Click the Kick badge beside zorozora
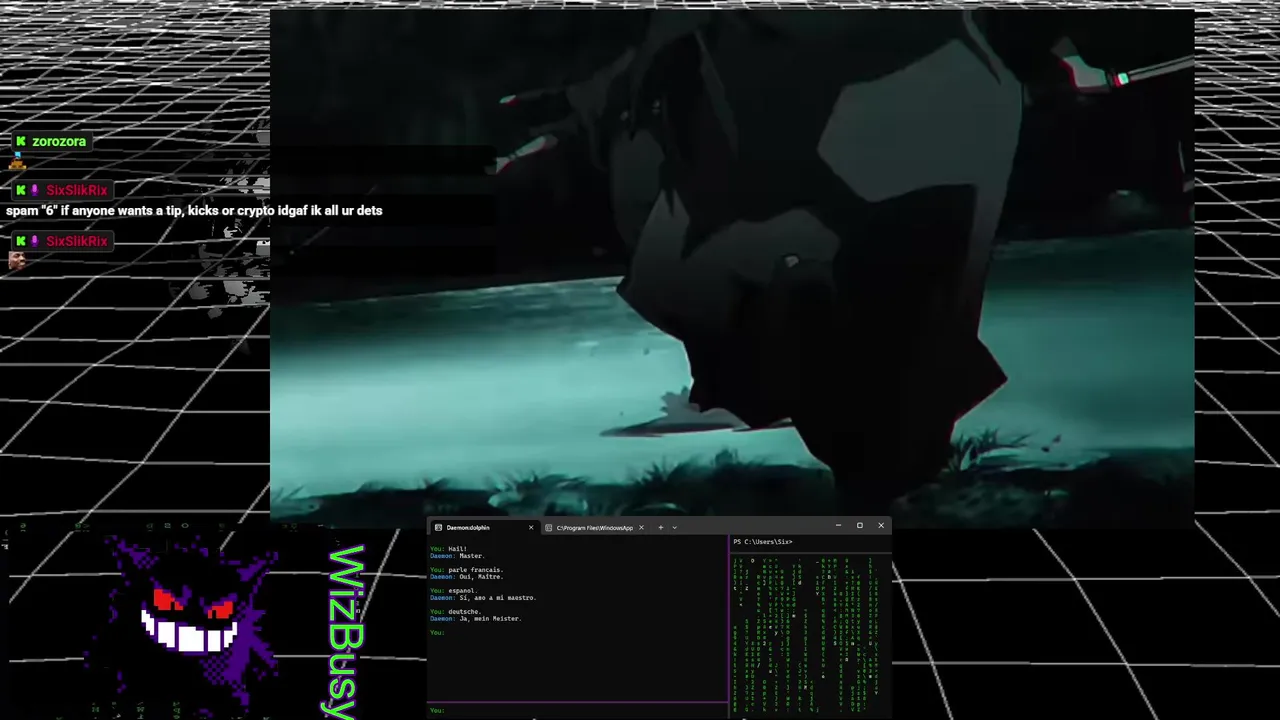Image resolution: width=1280 pixels, height=720 pixels. (20, 142)
